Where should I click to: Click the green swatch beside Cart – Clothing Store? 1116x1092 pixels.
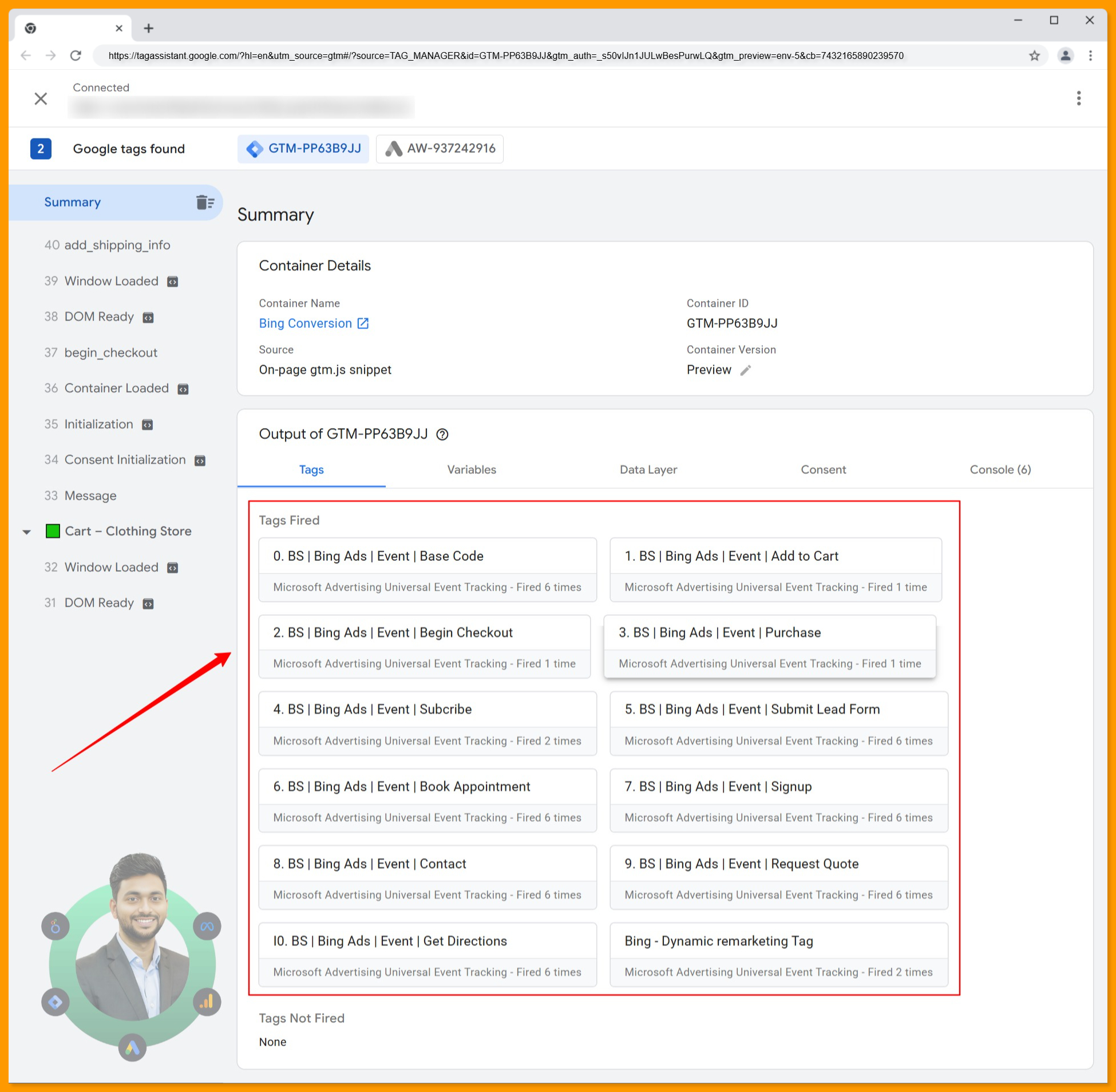tap(52, 531)
